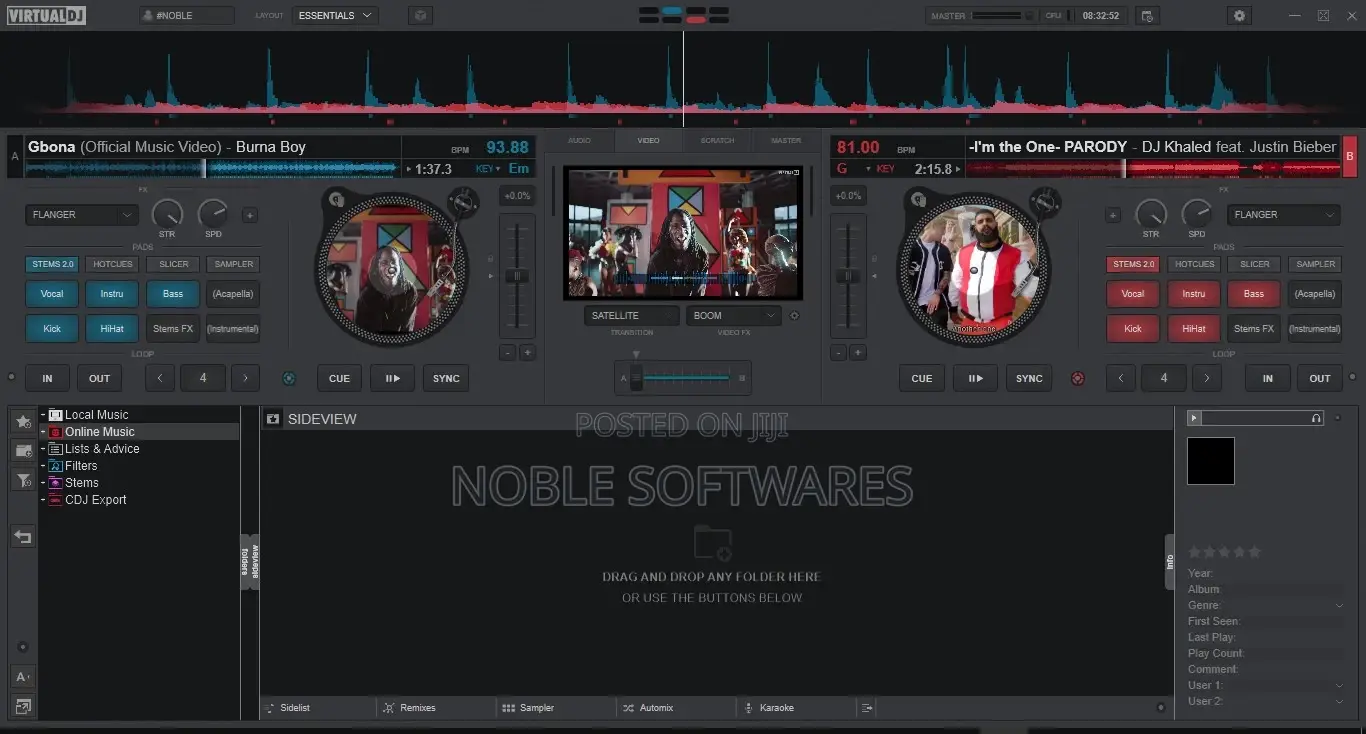Toggle the Bass stem pad on deck B
Image resolution: width=1366 pixels, height=734 pixels.
pyautogui.click(x=1254, y=294)
